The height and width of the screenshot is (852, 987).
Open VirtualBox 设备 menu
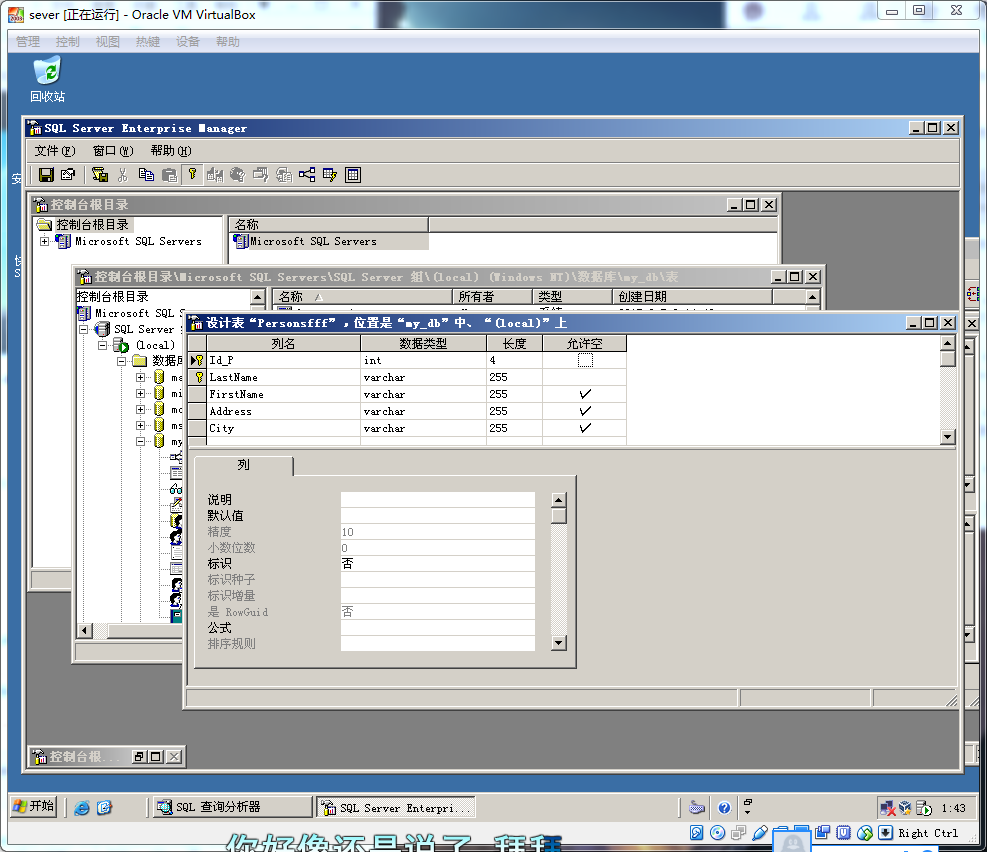click(188, 42)
